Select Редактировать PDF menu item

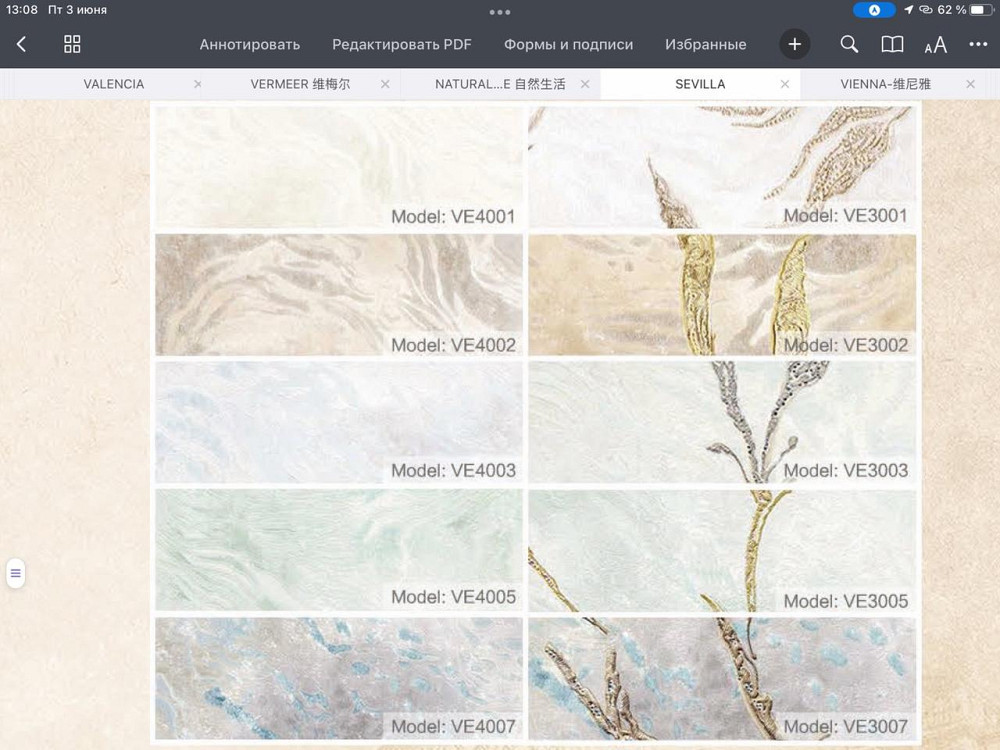pyautogui.click(x=402, y=44)
